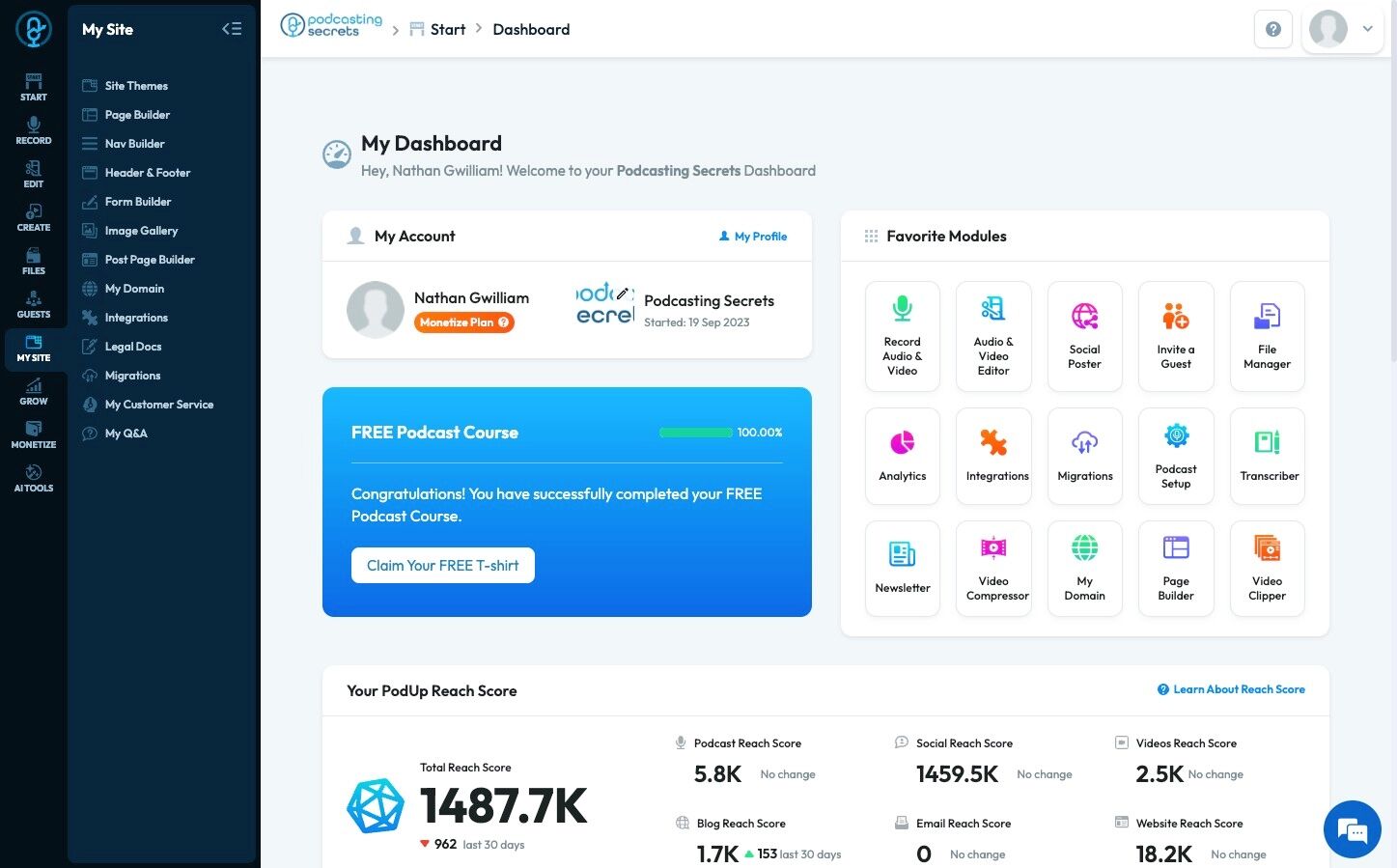Viewport: 1397px width, 868px height.
Task: Open the Create section in left rail
Action: (x=34, y=217)
